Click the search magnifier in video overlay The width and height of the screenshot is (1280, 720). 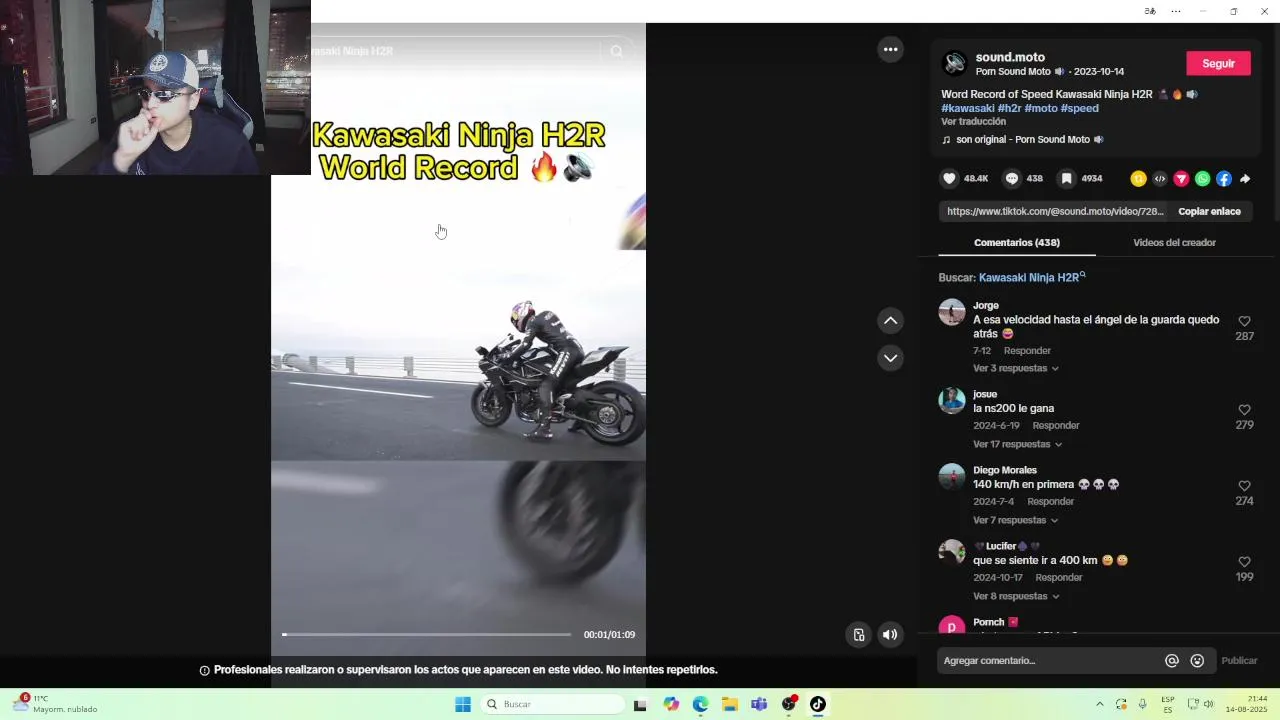click(616, 51)
